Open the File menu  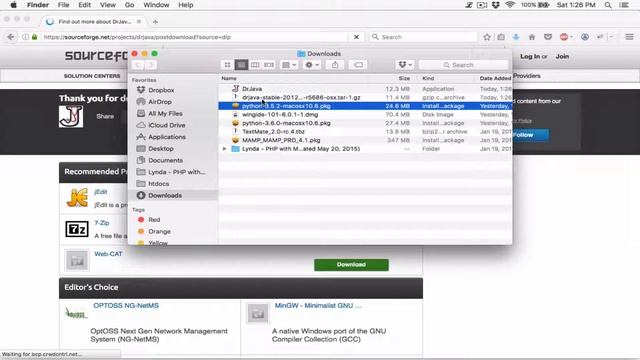(x=63, y=5)
